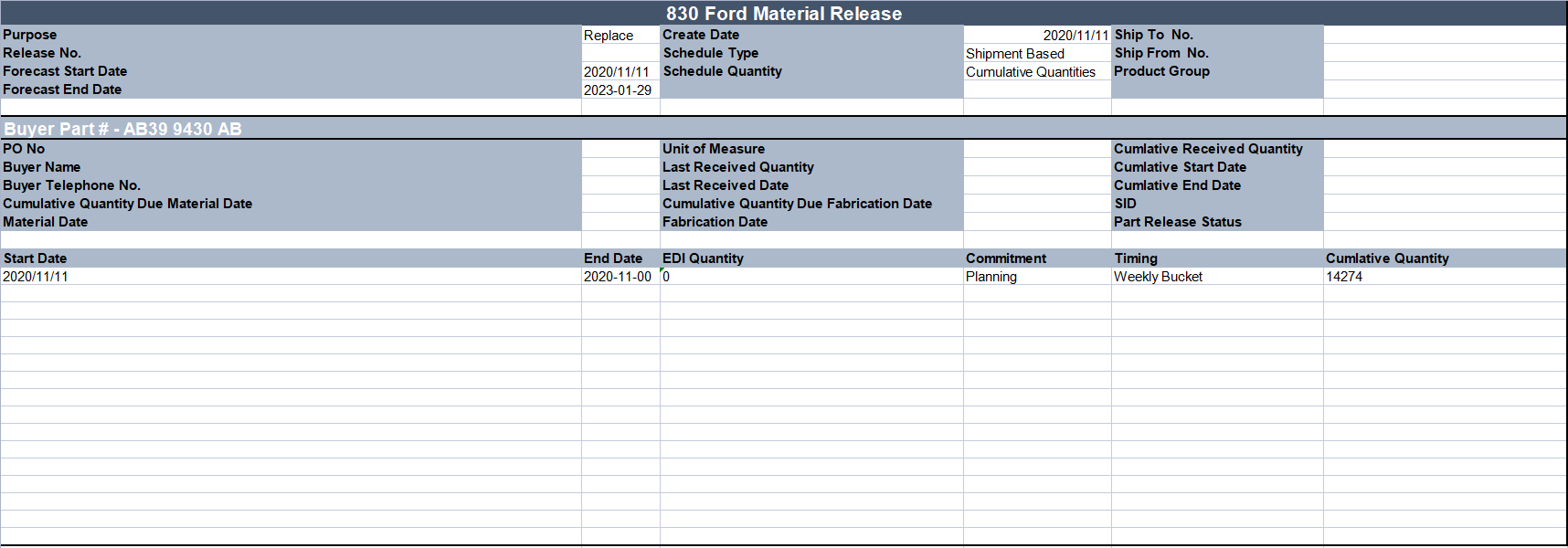Click the schedule row Start Date 2020/11/11
This screenshot has width=1568, height=548.
pyautogui.click(x=291, y=277)
